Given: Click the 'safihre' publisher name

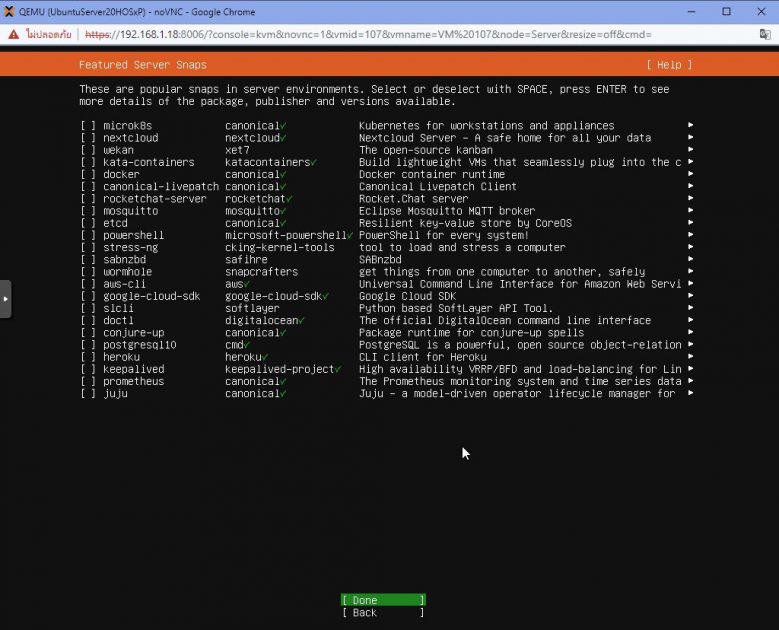Looking at the screenshot, I should pyautogui.click(x=246, y=260).
